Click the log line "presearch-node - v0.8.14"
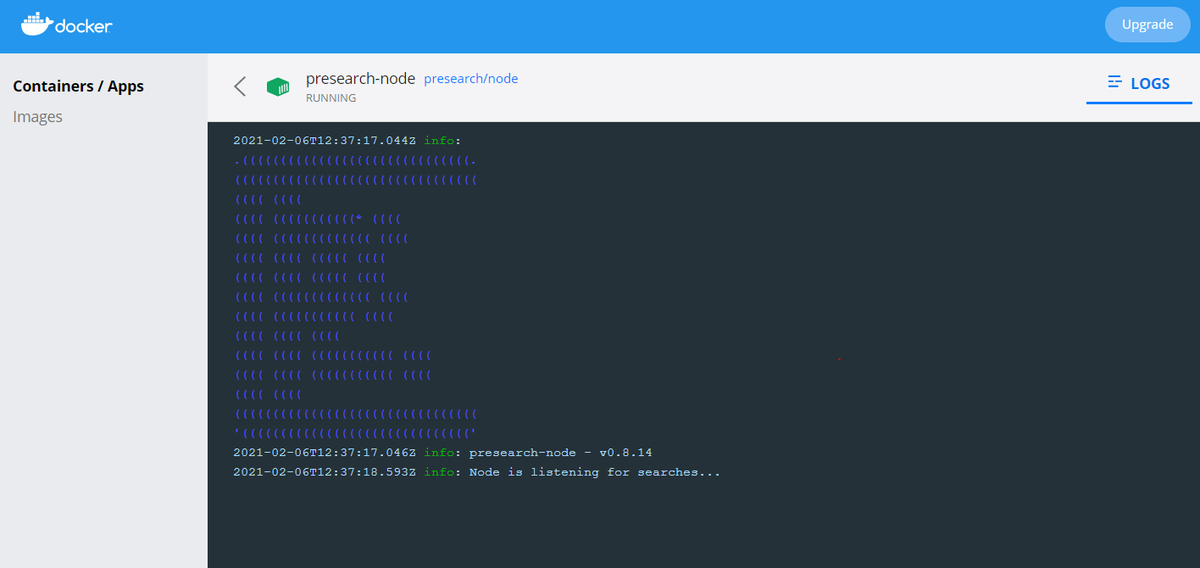Viewport: 1200px width, 568px height. click(560, 453)
